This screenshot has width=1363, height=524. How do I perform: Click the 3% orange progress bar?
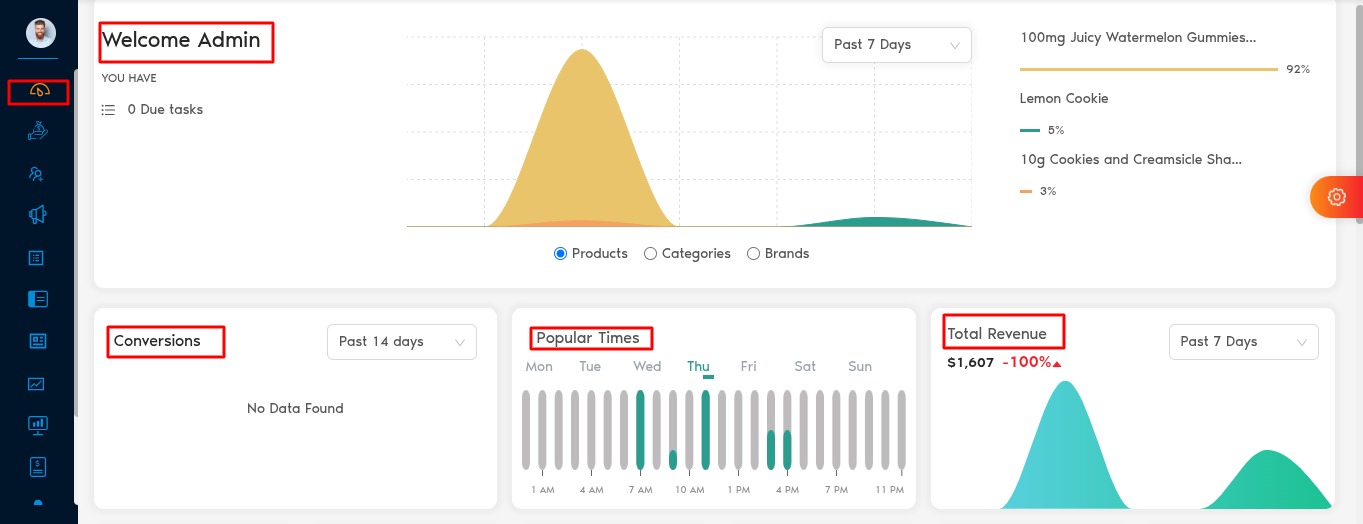(1026, 192)
